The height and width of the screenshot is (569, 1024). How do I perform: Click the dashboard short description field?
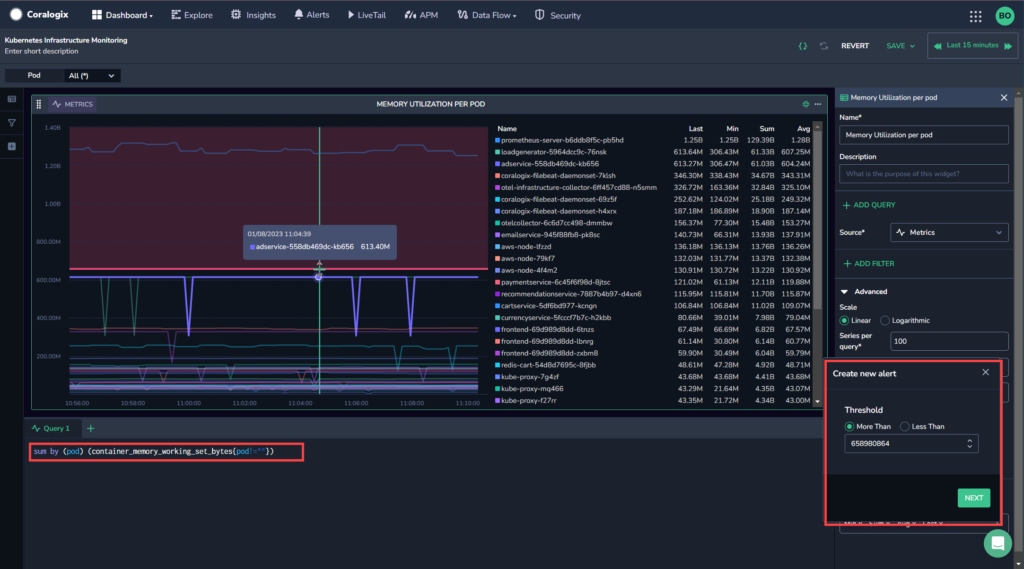tap(41, 51)
